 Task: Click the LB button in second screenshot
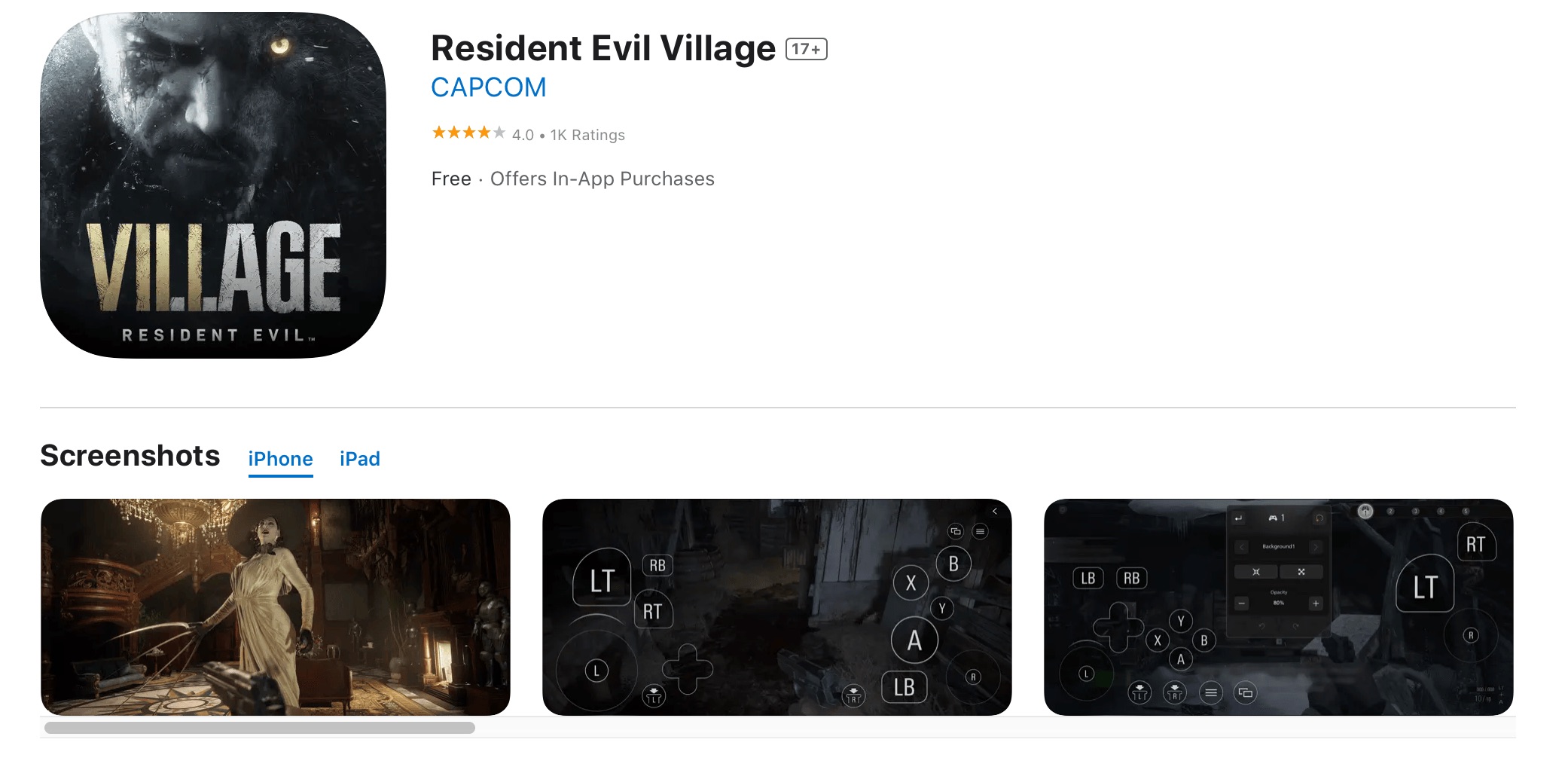pos(904,687)
